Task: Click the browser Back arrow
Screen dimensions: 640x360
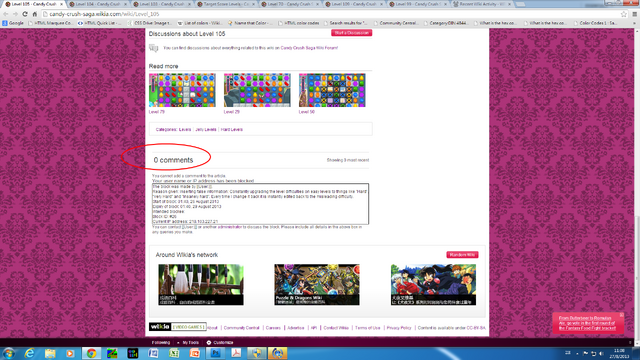Action: [6, 14]
